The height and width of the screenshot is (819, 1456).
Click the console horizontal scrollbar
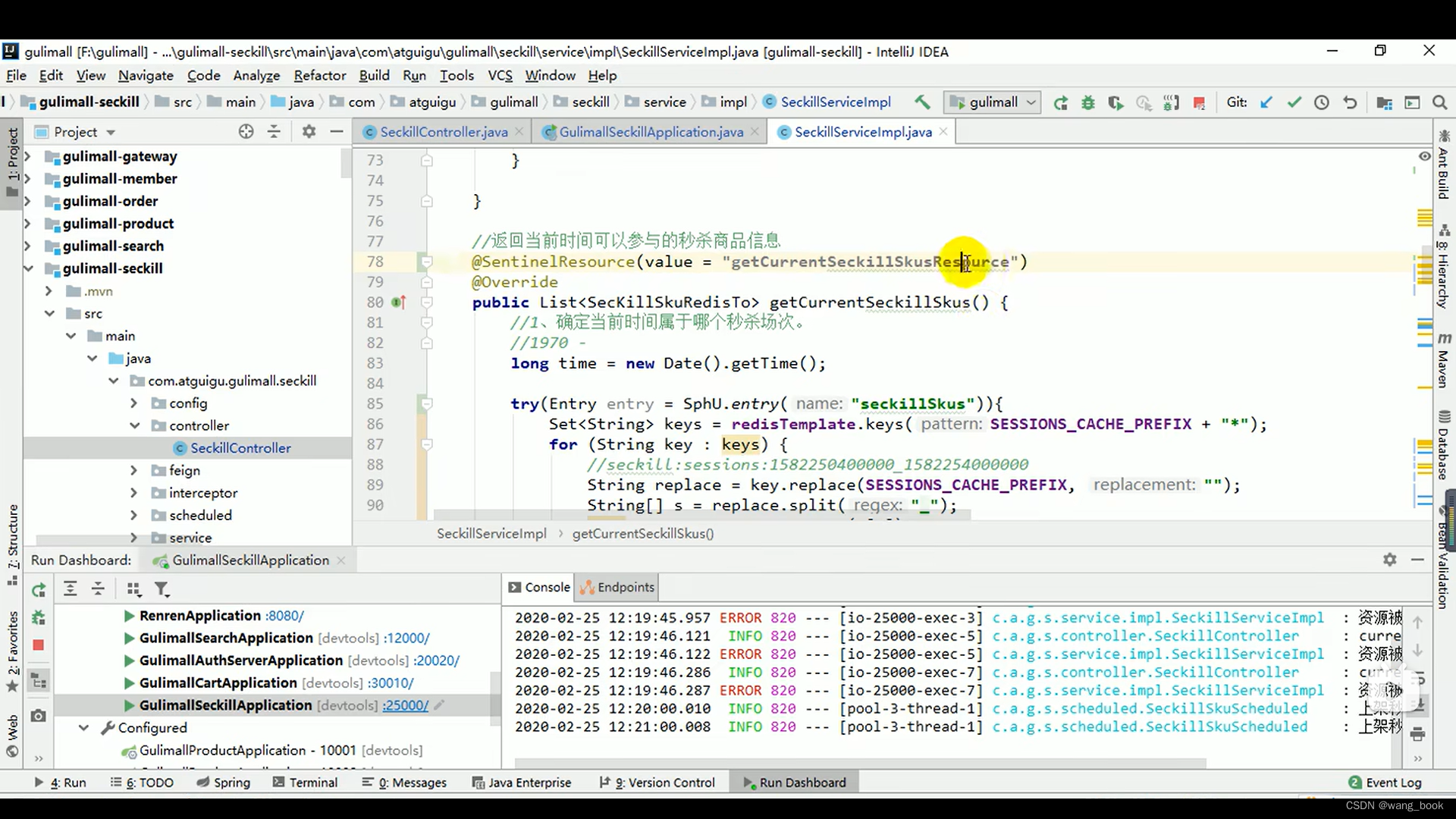tap(857, 763)
